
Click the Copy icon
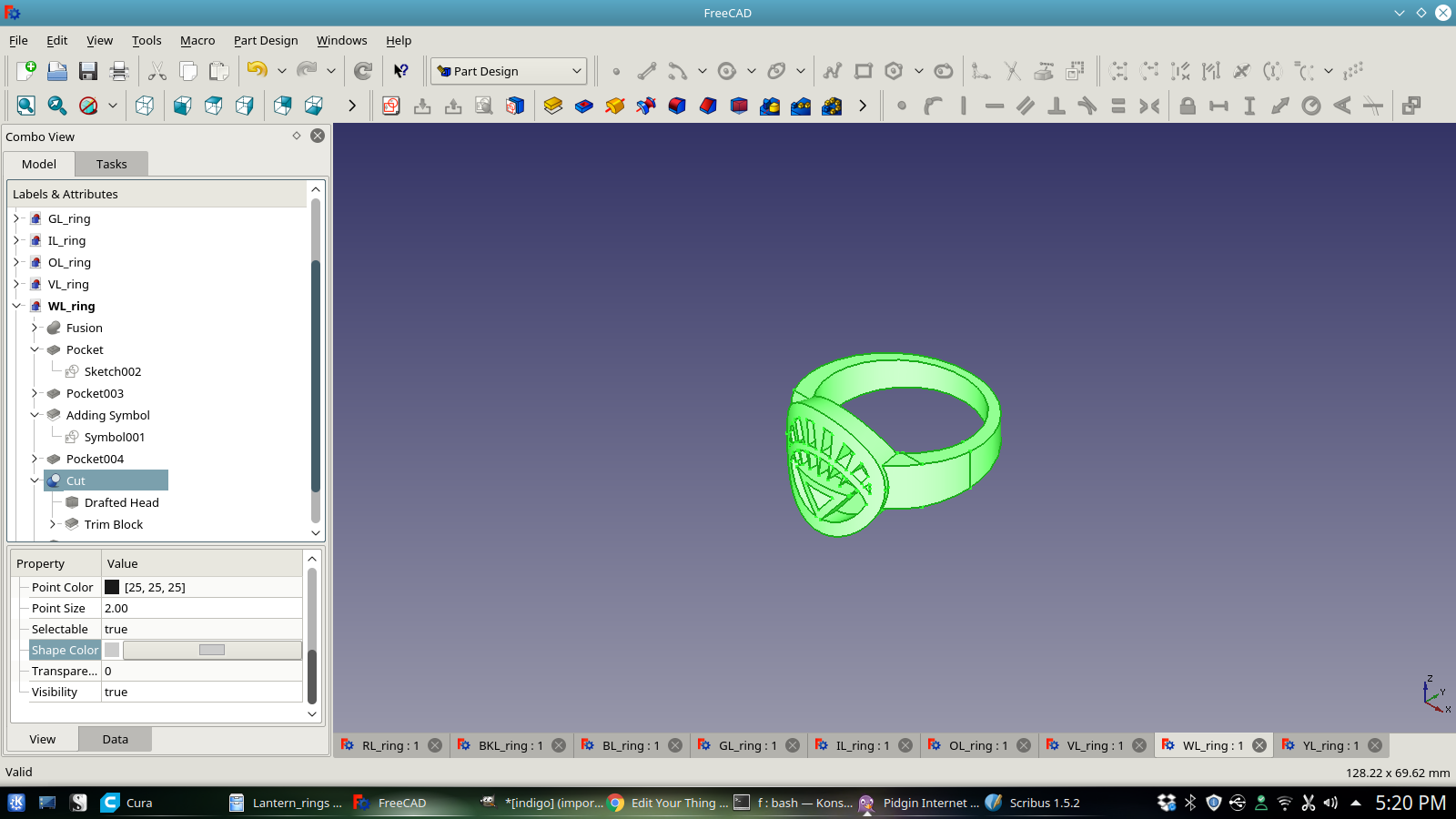[188, 71]
